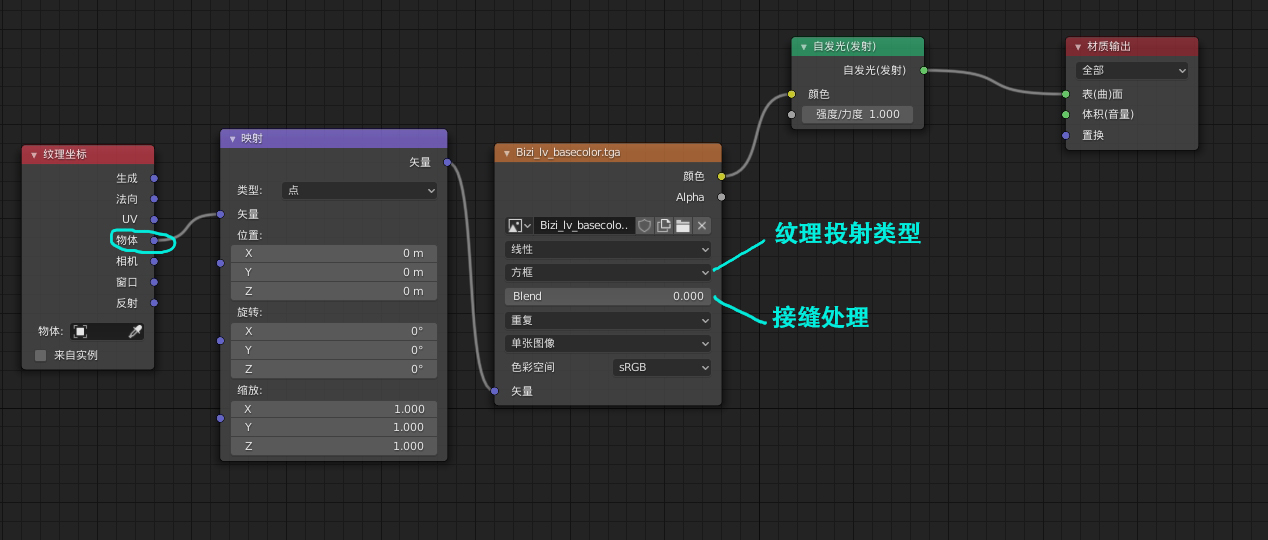Click the 物体 output socket
This screenshot has width=1268, height=540.
154,240
